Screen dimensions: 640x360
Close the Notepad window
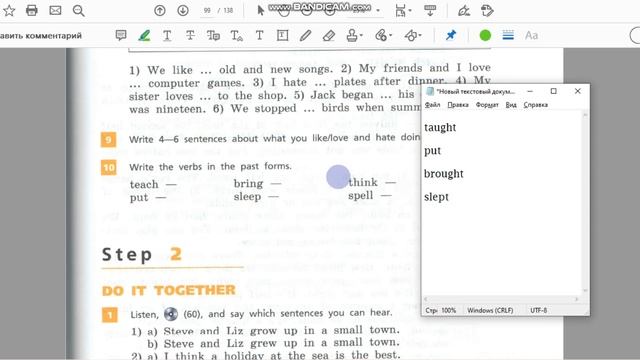click(578, 91)
